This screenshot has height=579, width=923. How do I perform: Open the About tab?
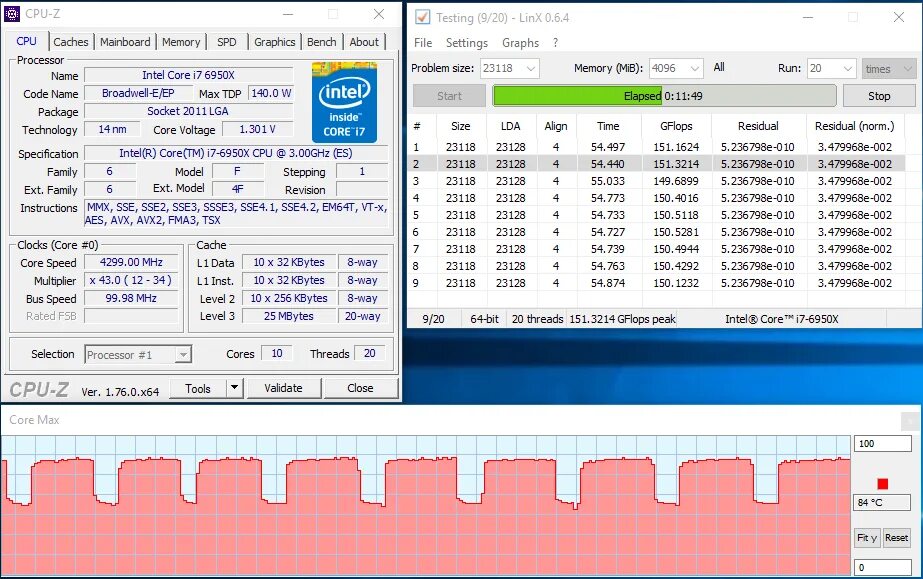pos(364,42)
